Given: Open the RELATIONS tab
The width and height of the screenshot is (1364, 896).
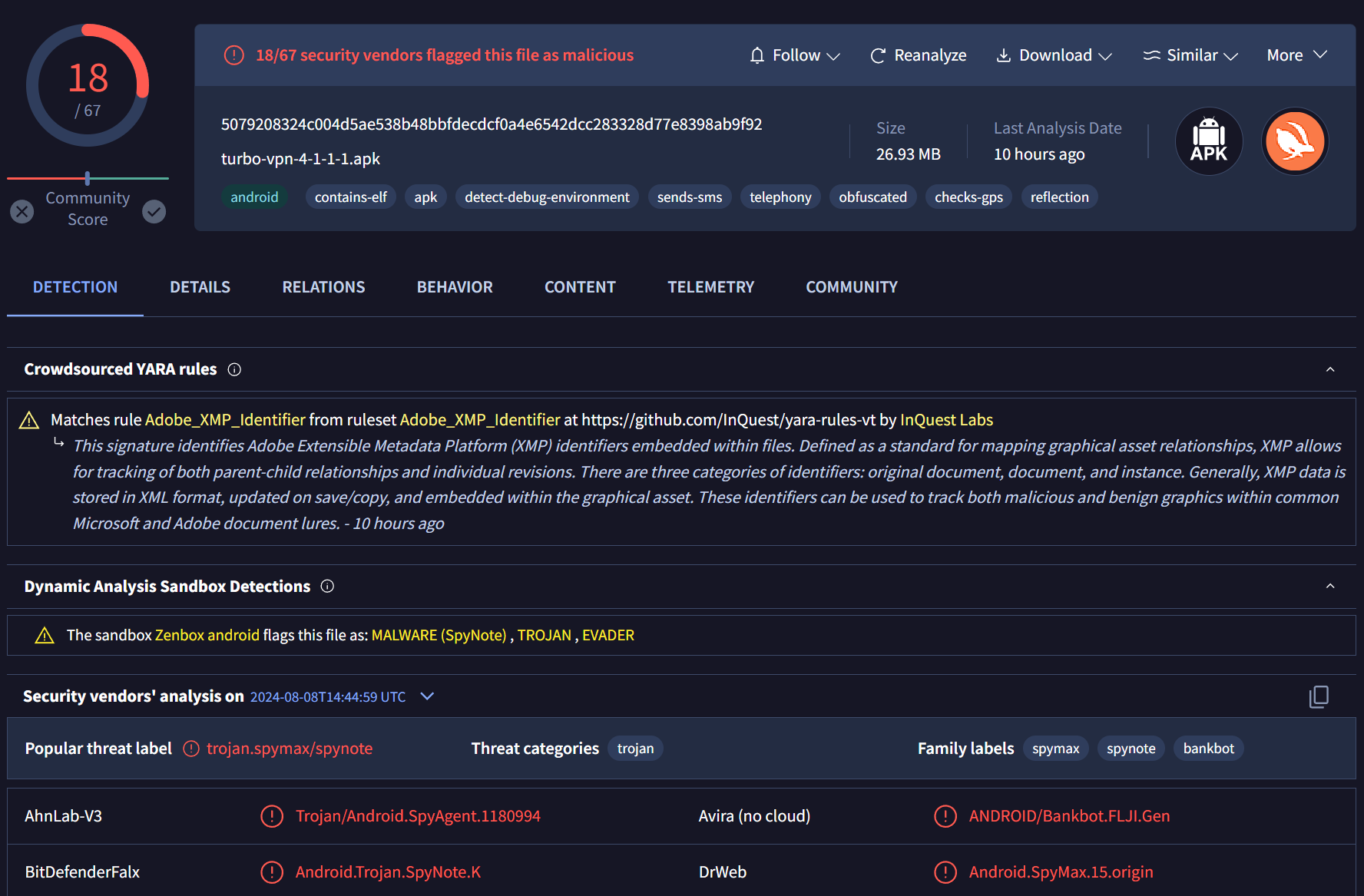Looking at the screenshot, I should (x=323, y=287).
